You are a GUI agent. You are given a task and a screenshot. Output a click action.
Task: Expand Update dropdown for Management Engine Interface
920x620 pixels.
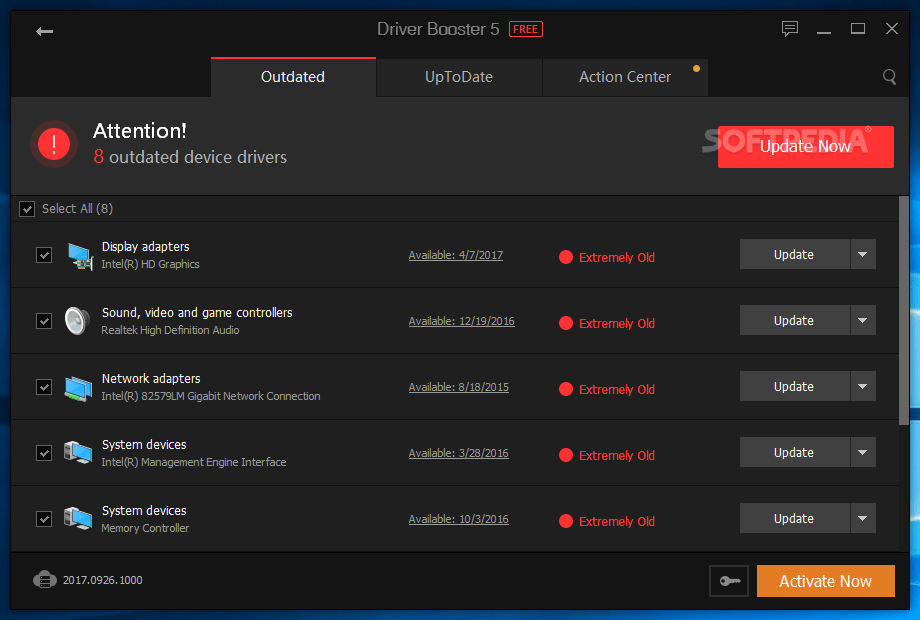tap(863, 453)
